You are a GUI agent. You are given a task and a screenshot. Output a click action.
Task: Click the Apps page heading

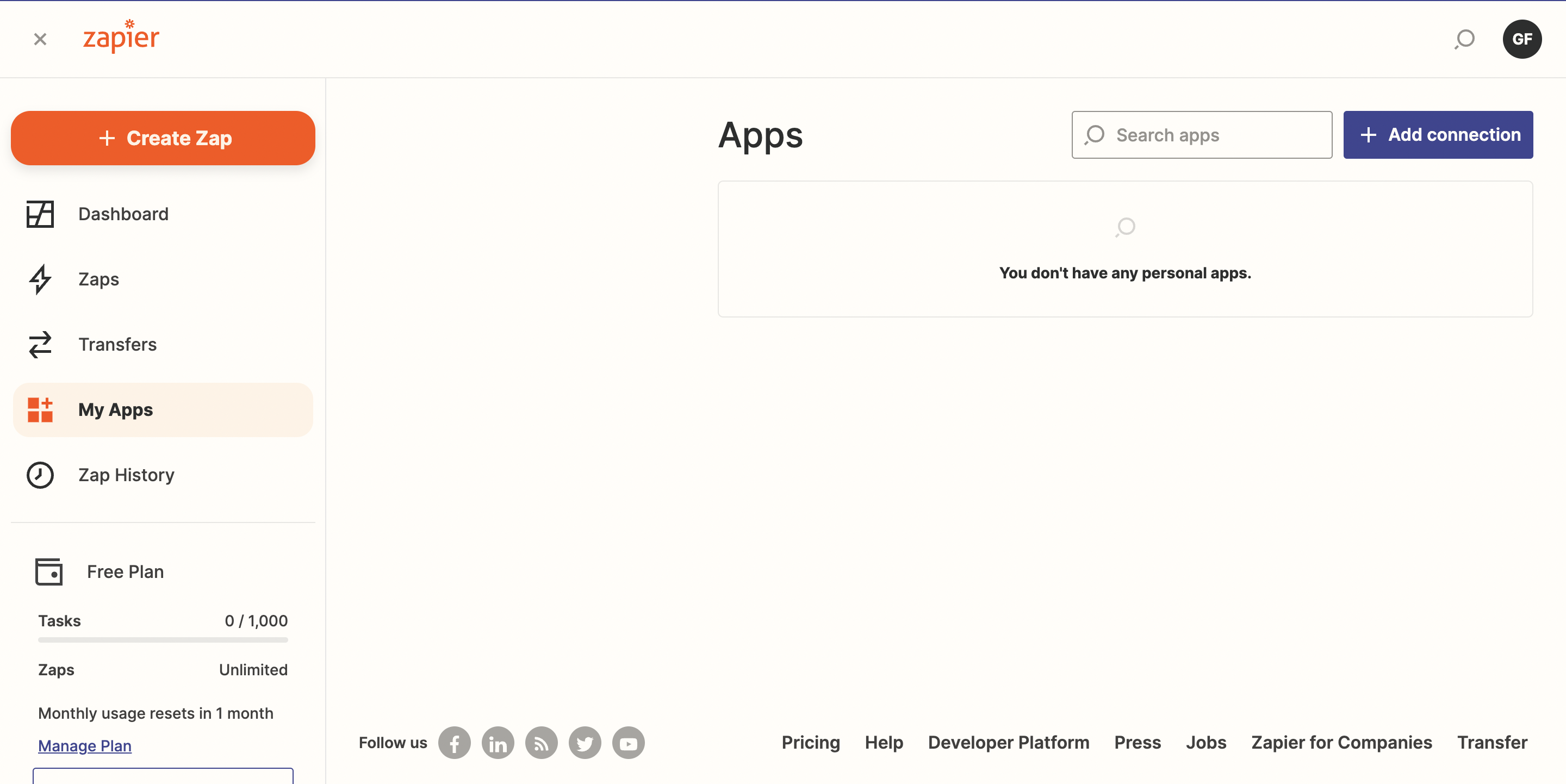pos(760,135)
